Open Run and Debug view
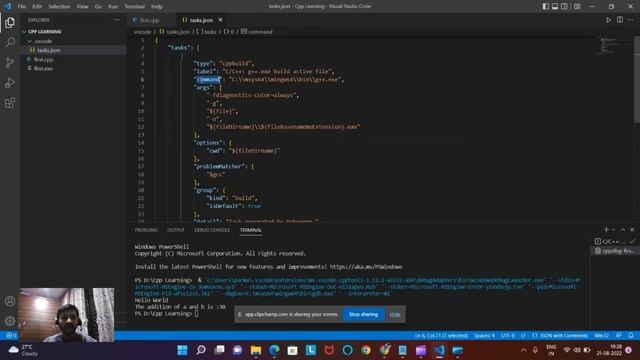 click(x=10, y=82)
